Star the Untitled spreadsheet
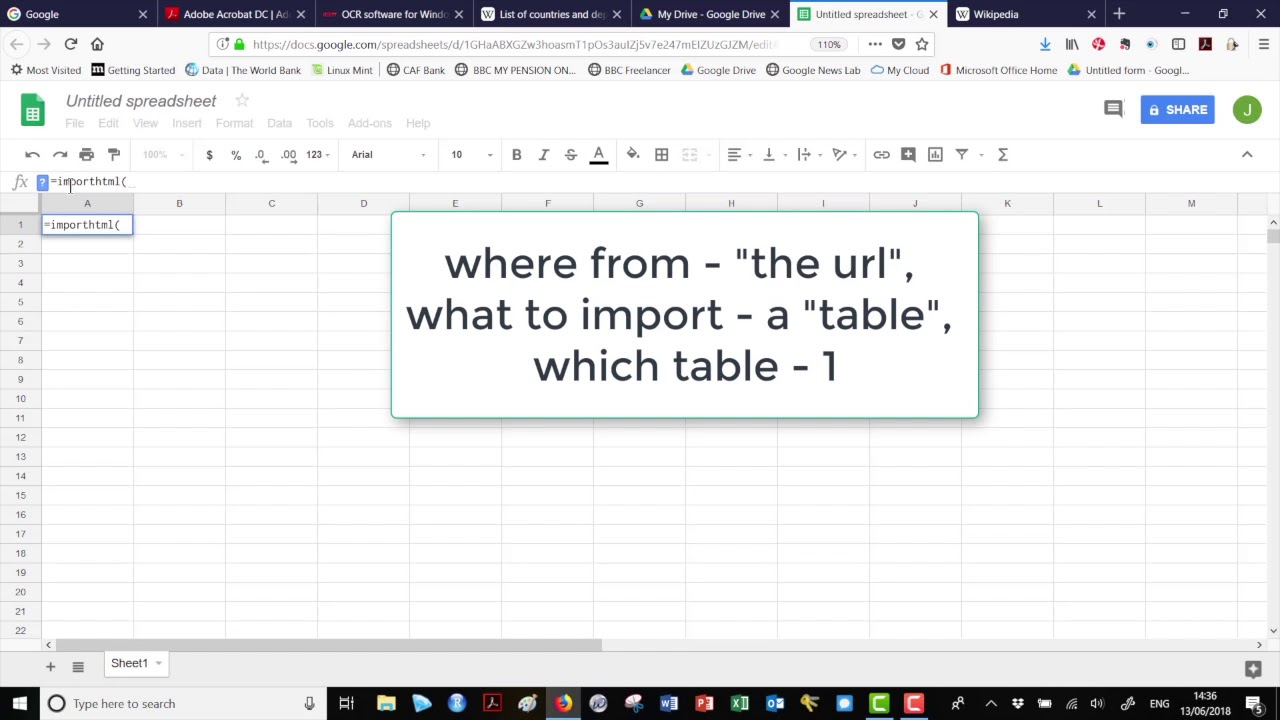Viewport: 1280px width, 720px height. (x=242, y=100)
